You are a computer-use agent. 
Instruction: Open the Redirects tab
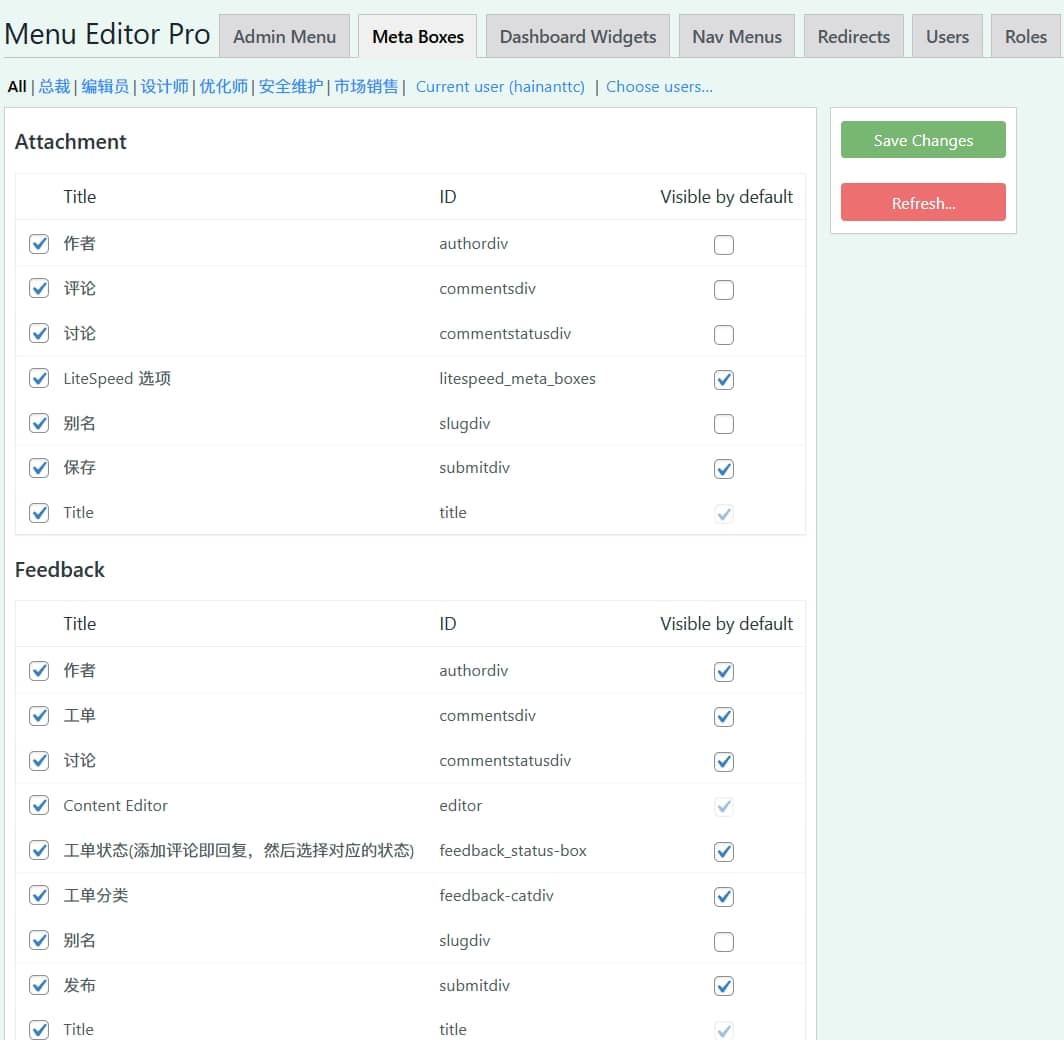click(853, 37)
